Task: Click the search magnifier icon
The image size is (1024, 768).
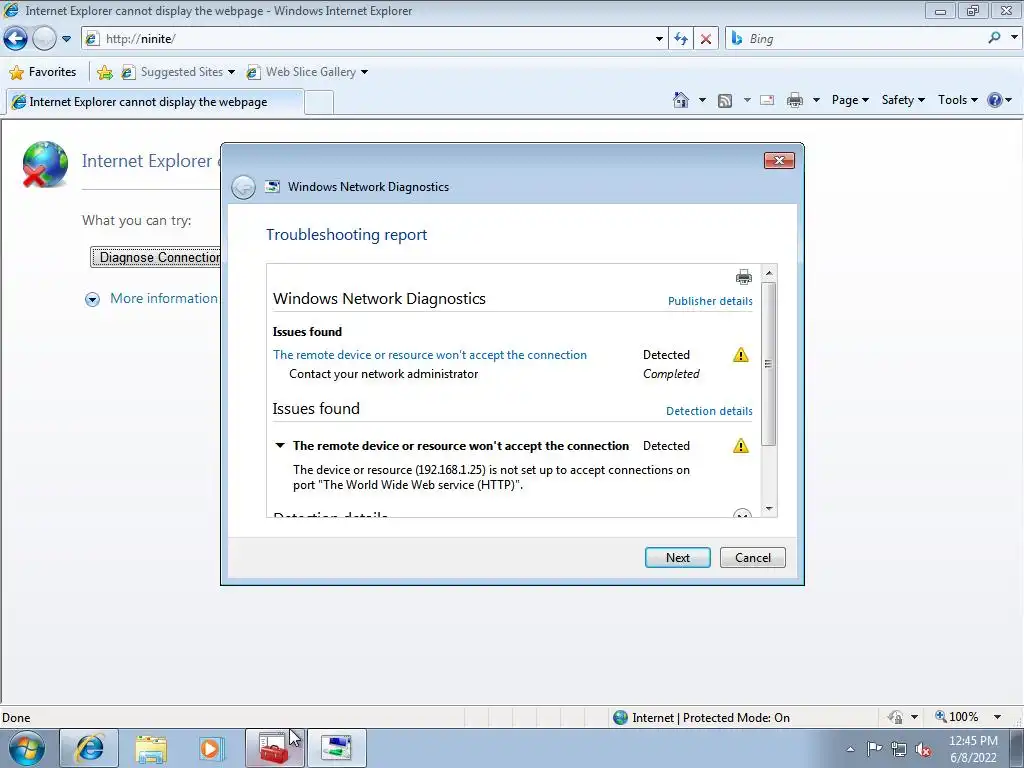Action: pos(995,38)
